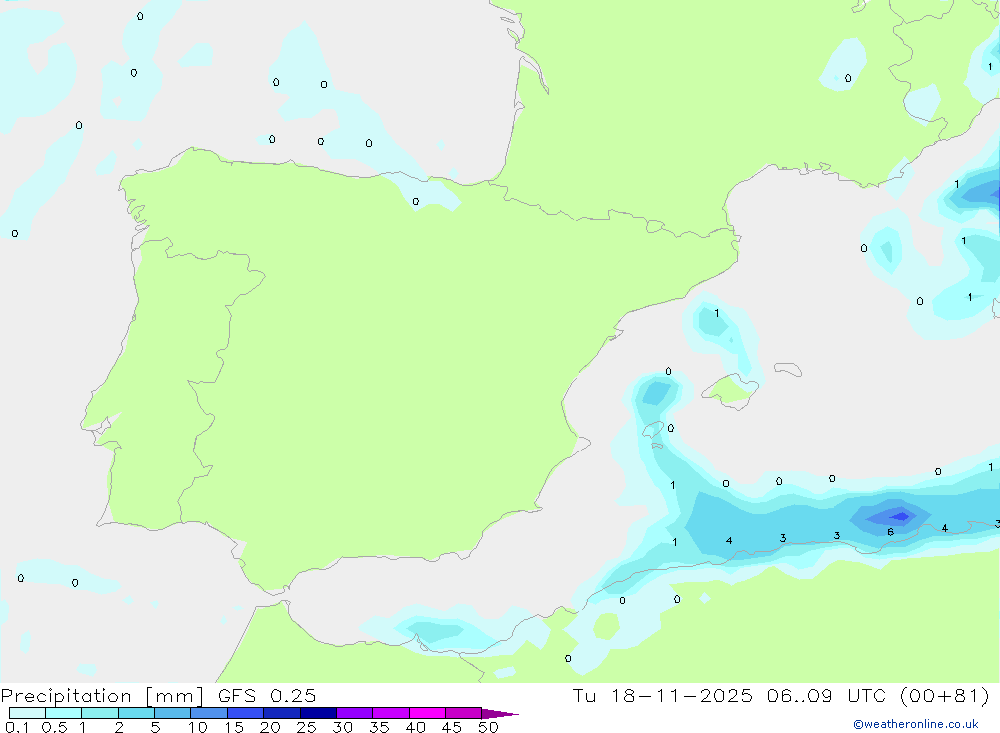Open the weatheronline.co.uk copyright link

916,724
